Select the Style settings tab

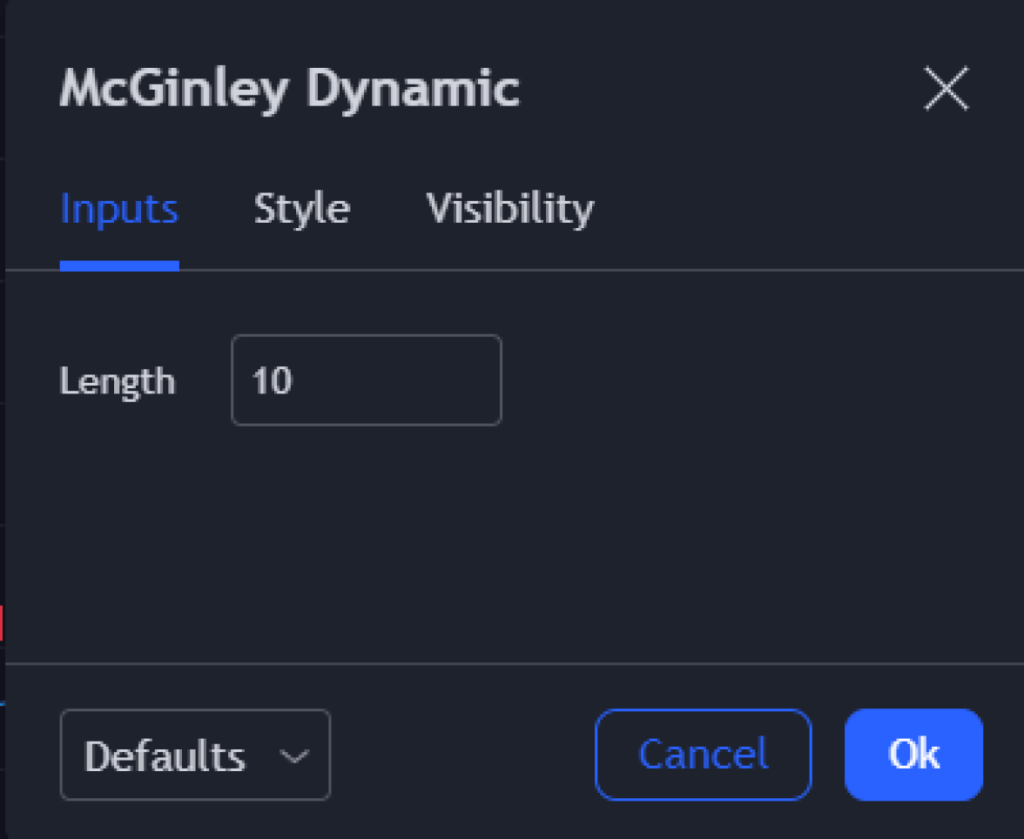pos(301,210)
